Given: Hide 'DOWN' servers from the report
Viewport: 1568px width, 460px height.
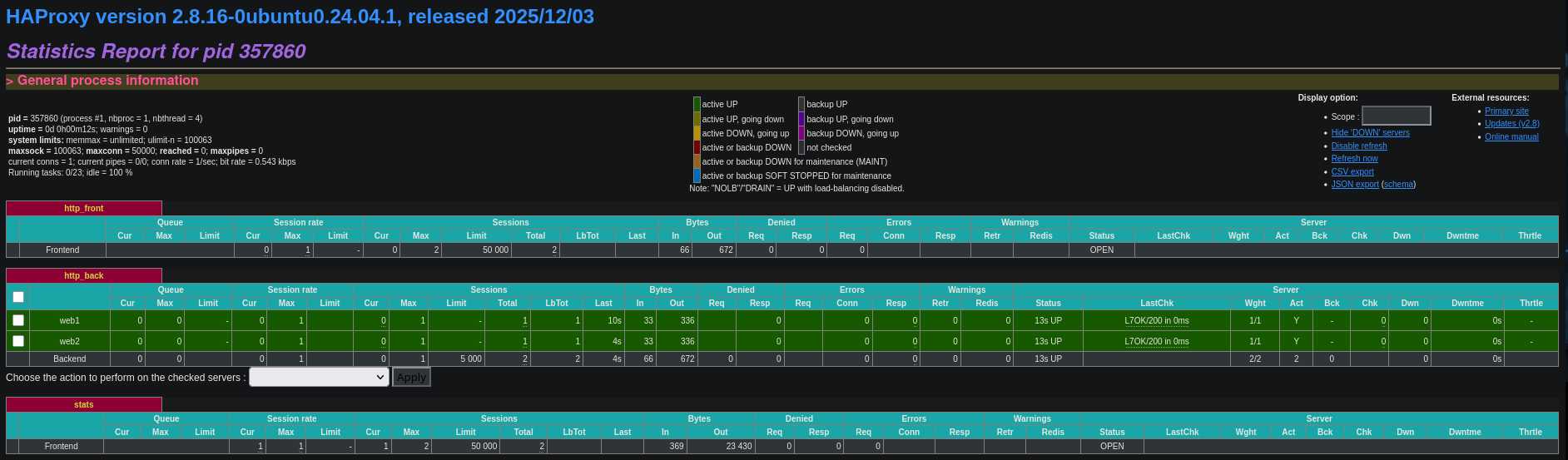Looking at the screenshot, I should [1370, 132].
